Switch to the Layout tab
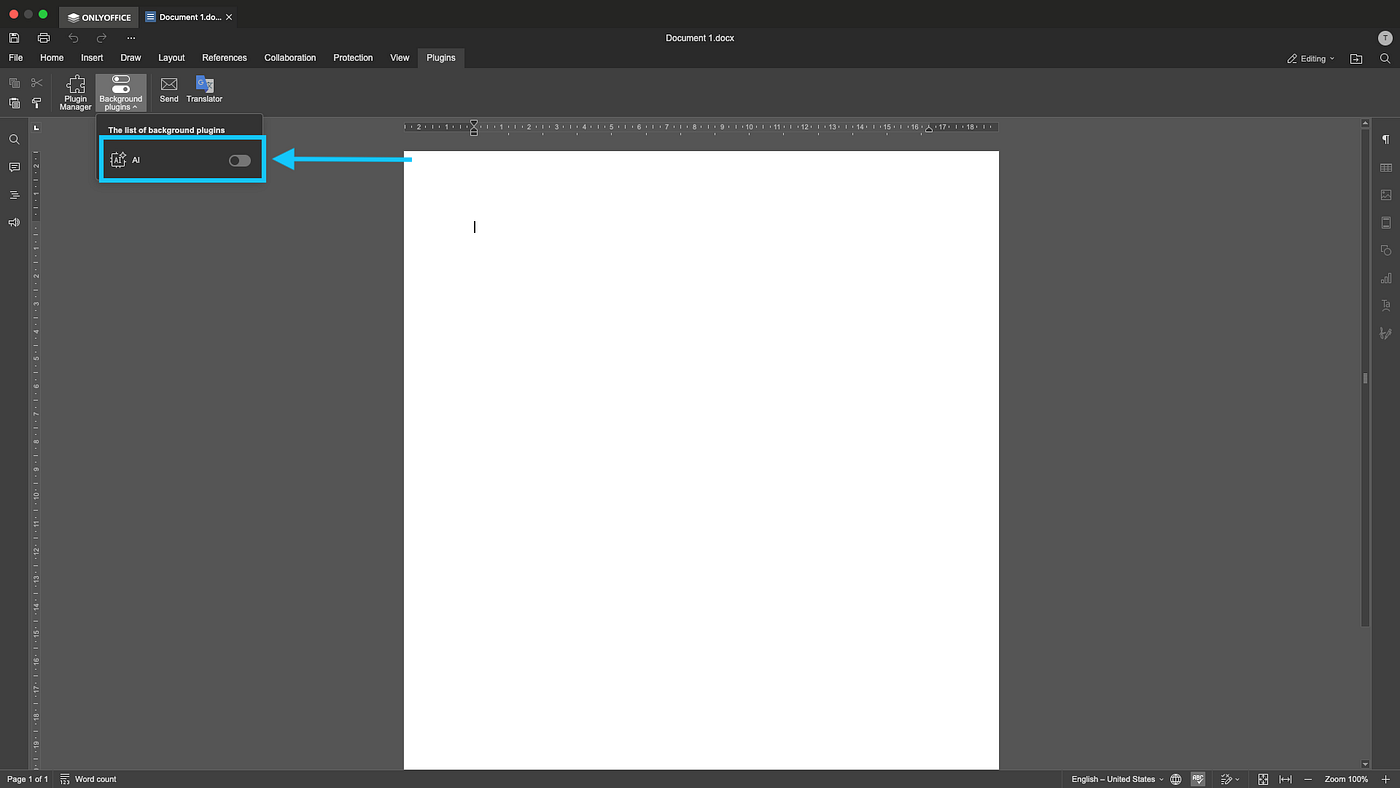 coord(172,58)
